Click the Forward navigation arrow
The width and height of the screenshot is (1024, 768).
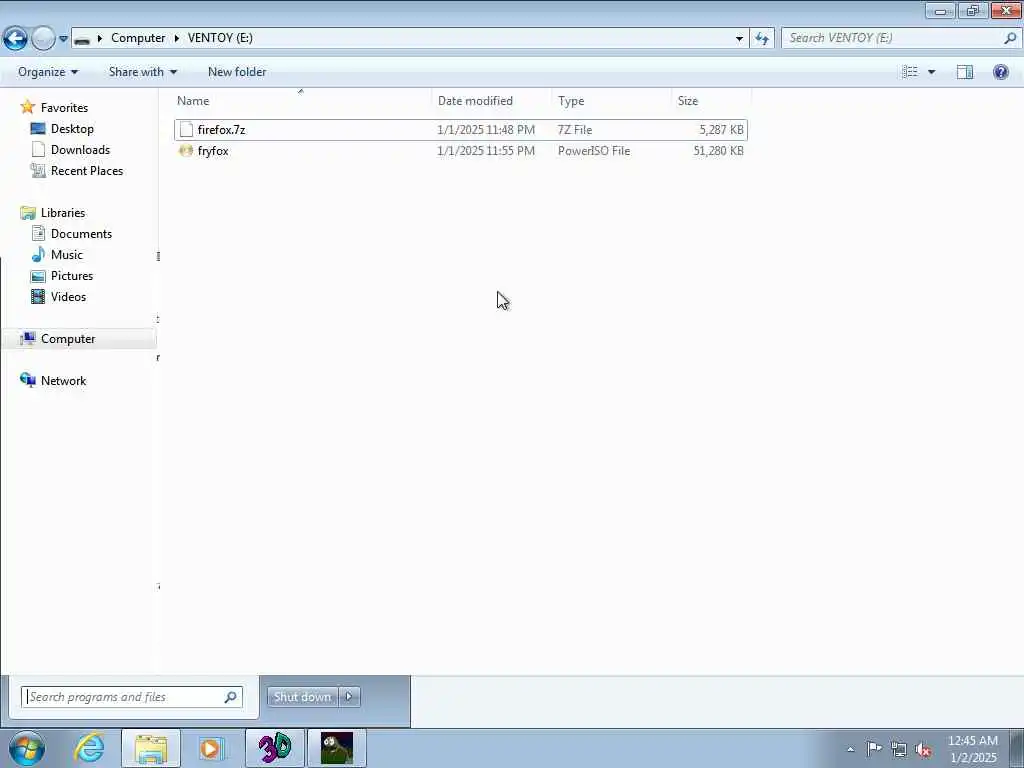(43, 39)
